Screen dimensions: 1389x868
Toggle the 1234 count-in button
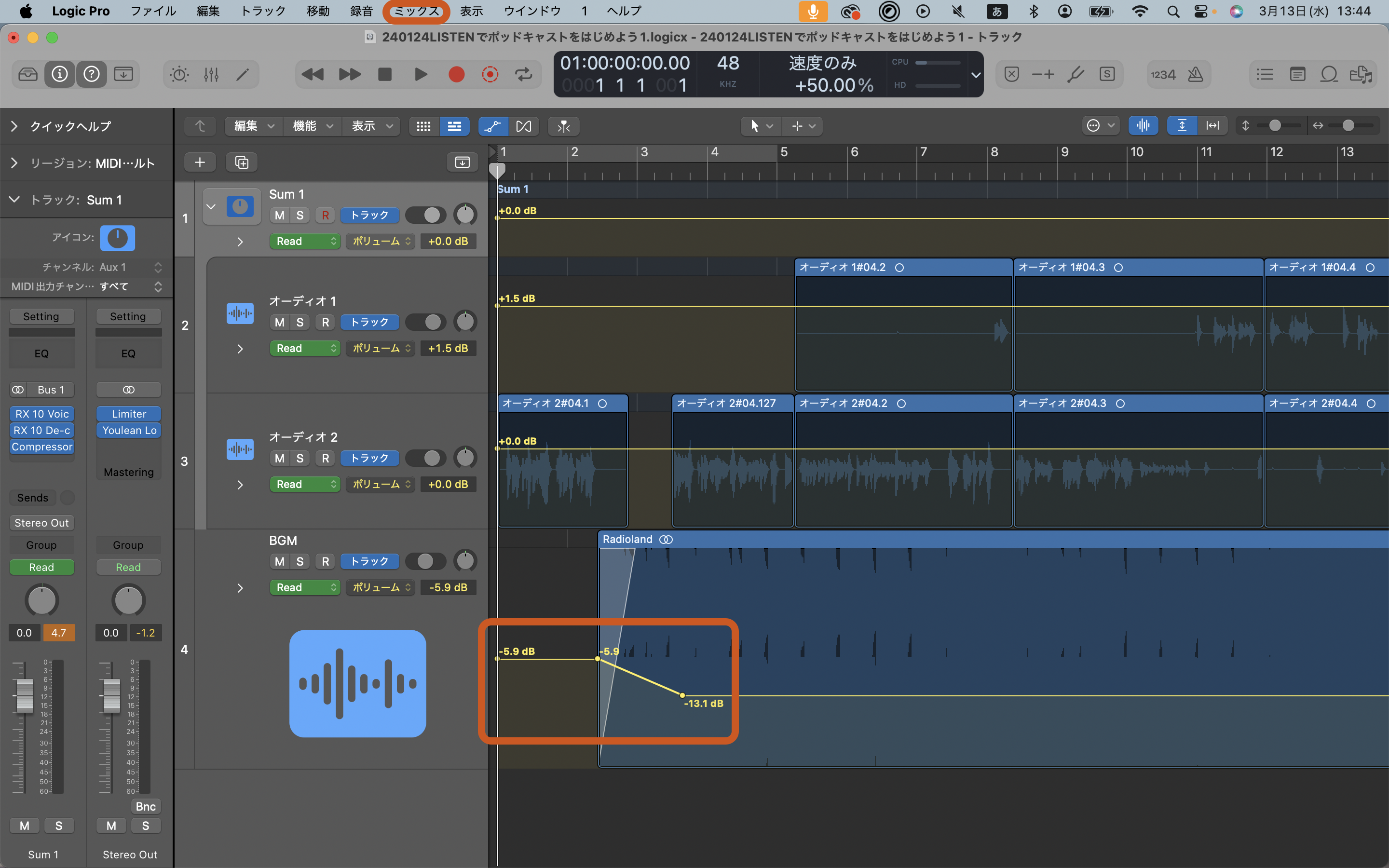pos(1163,75)
